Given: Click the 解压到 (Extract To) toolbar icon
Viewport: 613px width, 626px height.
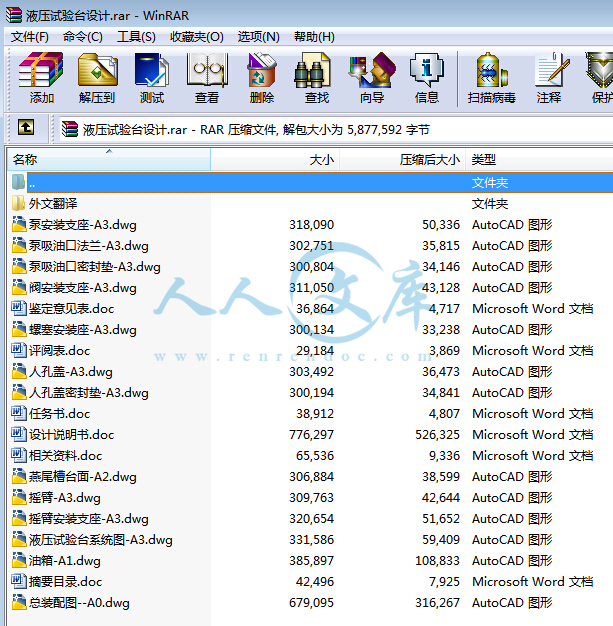Looking at the screenshot, I should coord(98,70).
